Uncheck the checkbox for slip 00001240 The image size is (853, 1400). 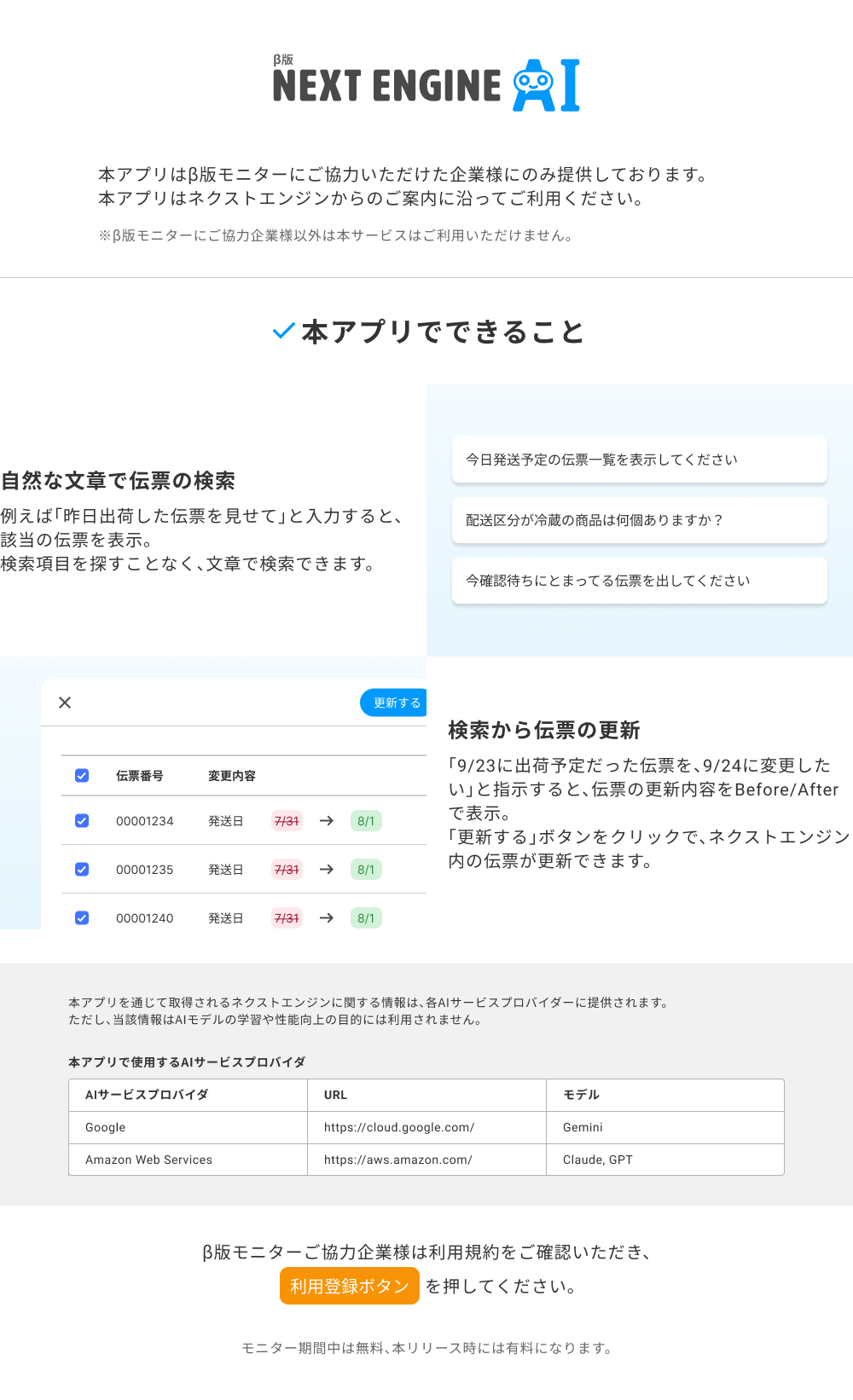[82, 918]
